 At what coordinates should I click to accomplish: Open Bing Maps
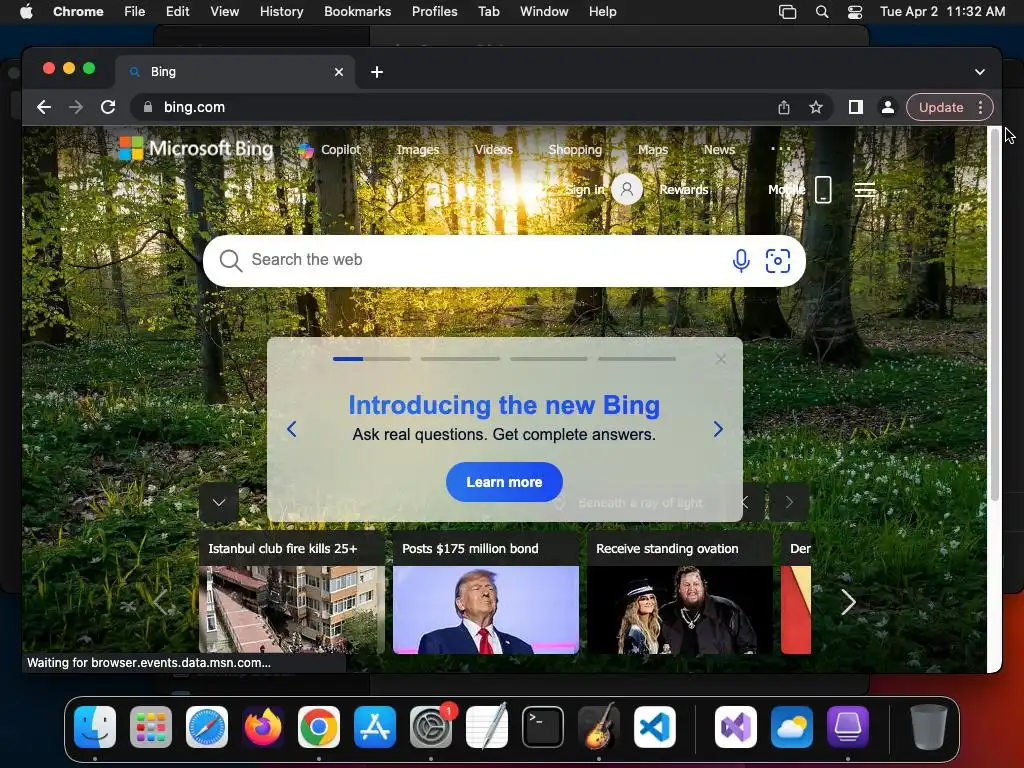point(653,150)
